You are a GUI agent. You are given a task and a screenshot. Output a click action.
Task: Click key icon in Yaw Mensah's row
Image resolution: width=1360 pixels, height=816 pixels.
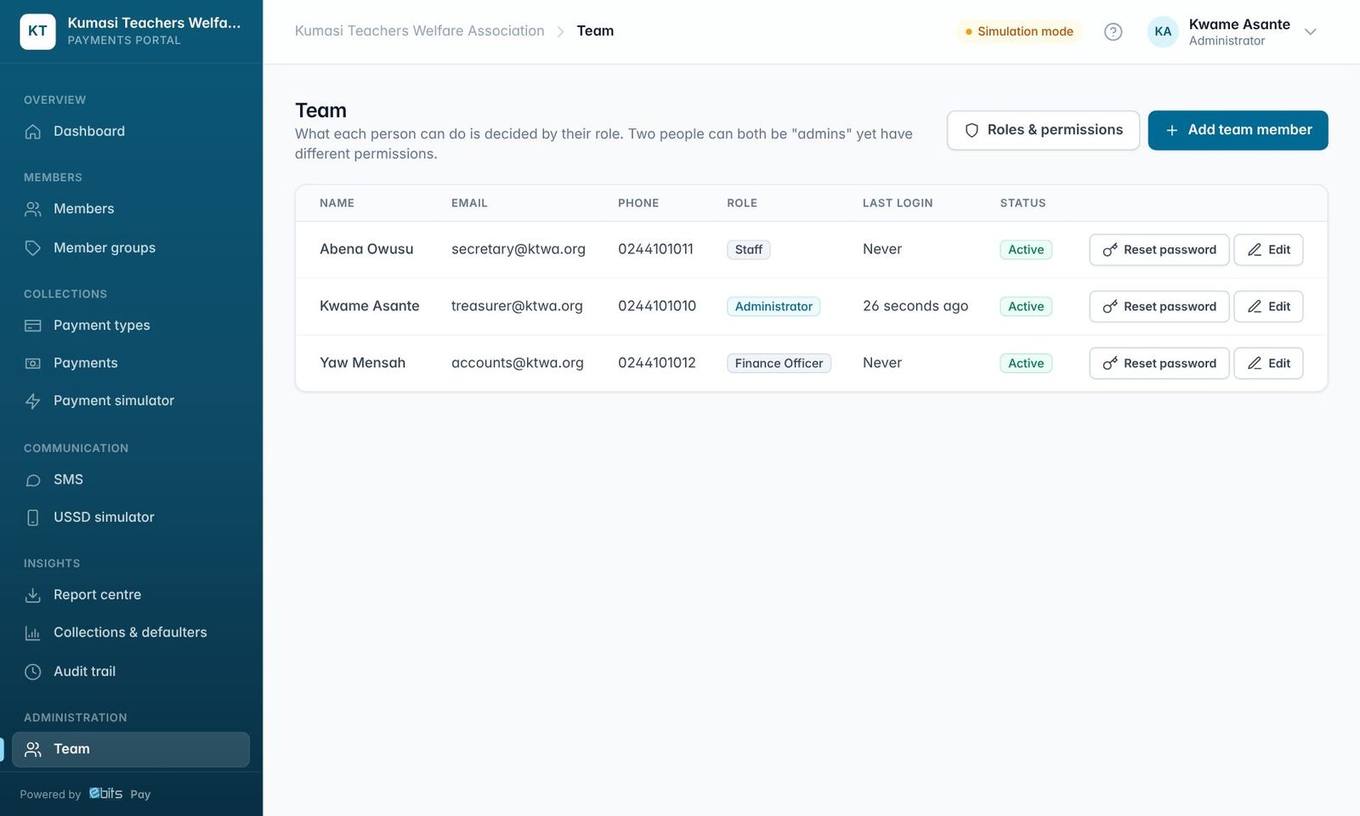tap(1110, 363)
